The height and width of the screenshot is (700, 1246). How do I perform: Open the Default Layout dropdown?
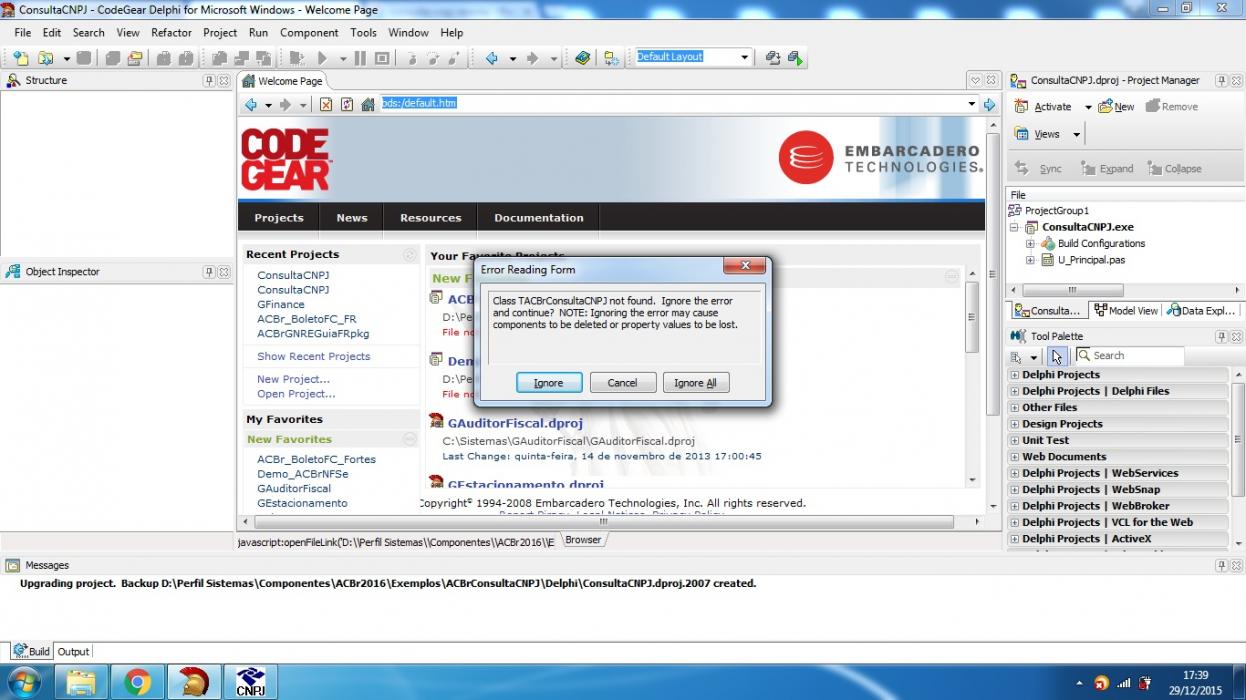click(x=693, y=57)
